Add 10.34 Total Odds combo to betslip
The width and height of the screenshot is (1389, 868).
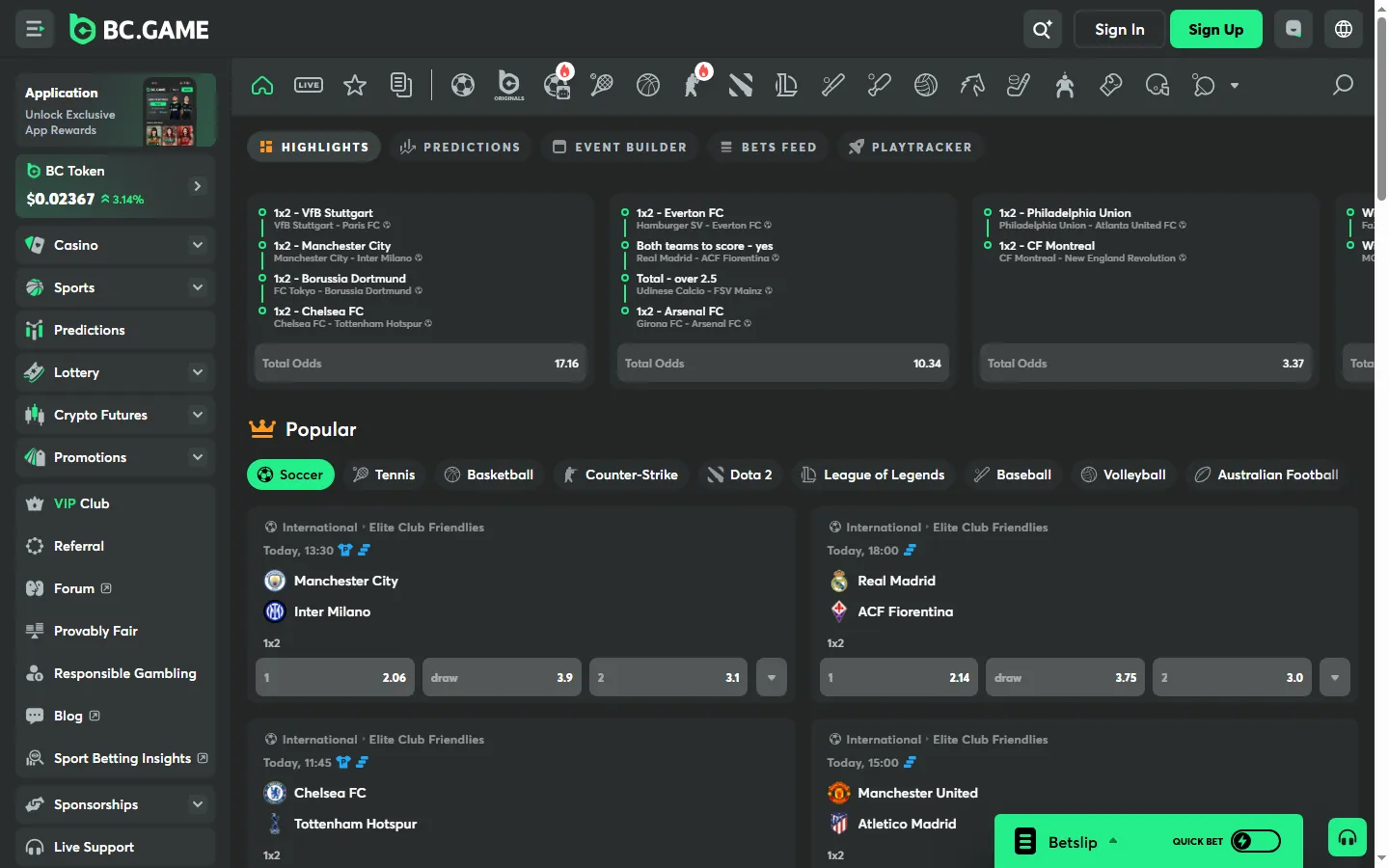[783, 364]
